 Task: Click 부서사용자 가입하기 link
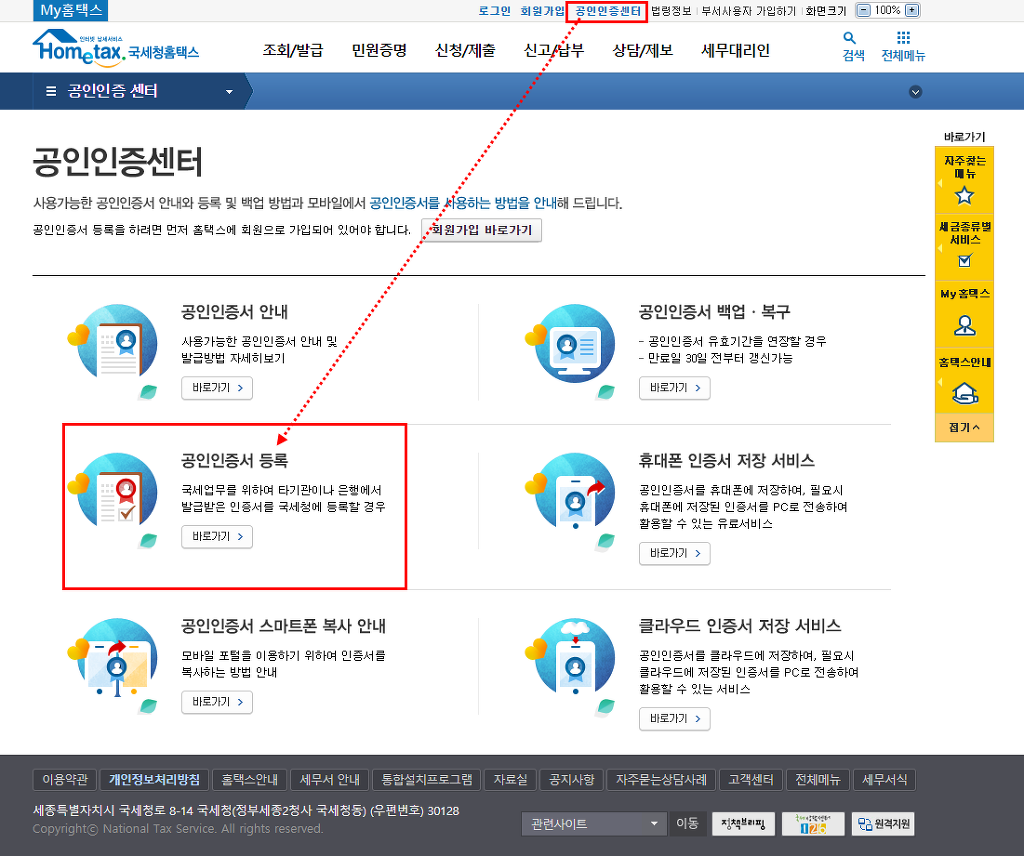point(748,11)
